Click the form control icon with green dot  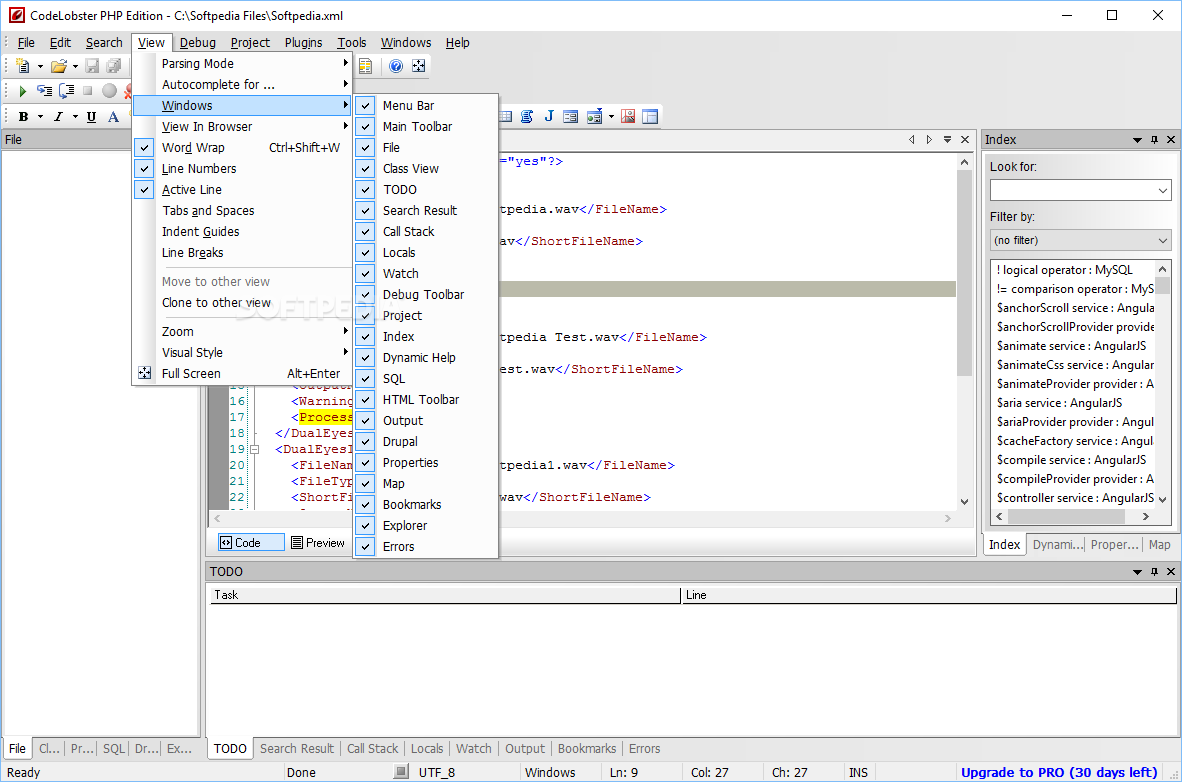pos(594,116)
